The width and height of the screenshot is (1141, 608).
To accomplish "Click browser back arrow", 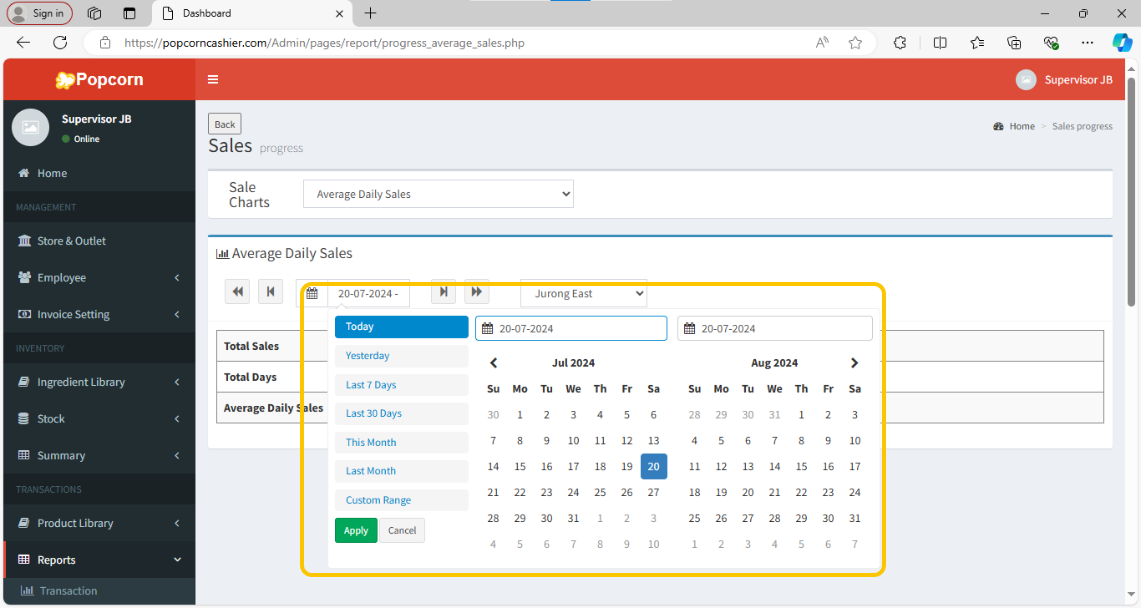I will tap(23, 43).
